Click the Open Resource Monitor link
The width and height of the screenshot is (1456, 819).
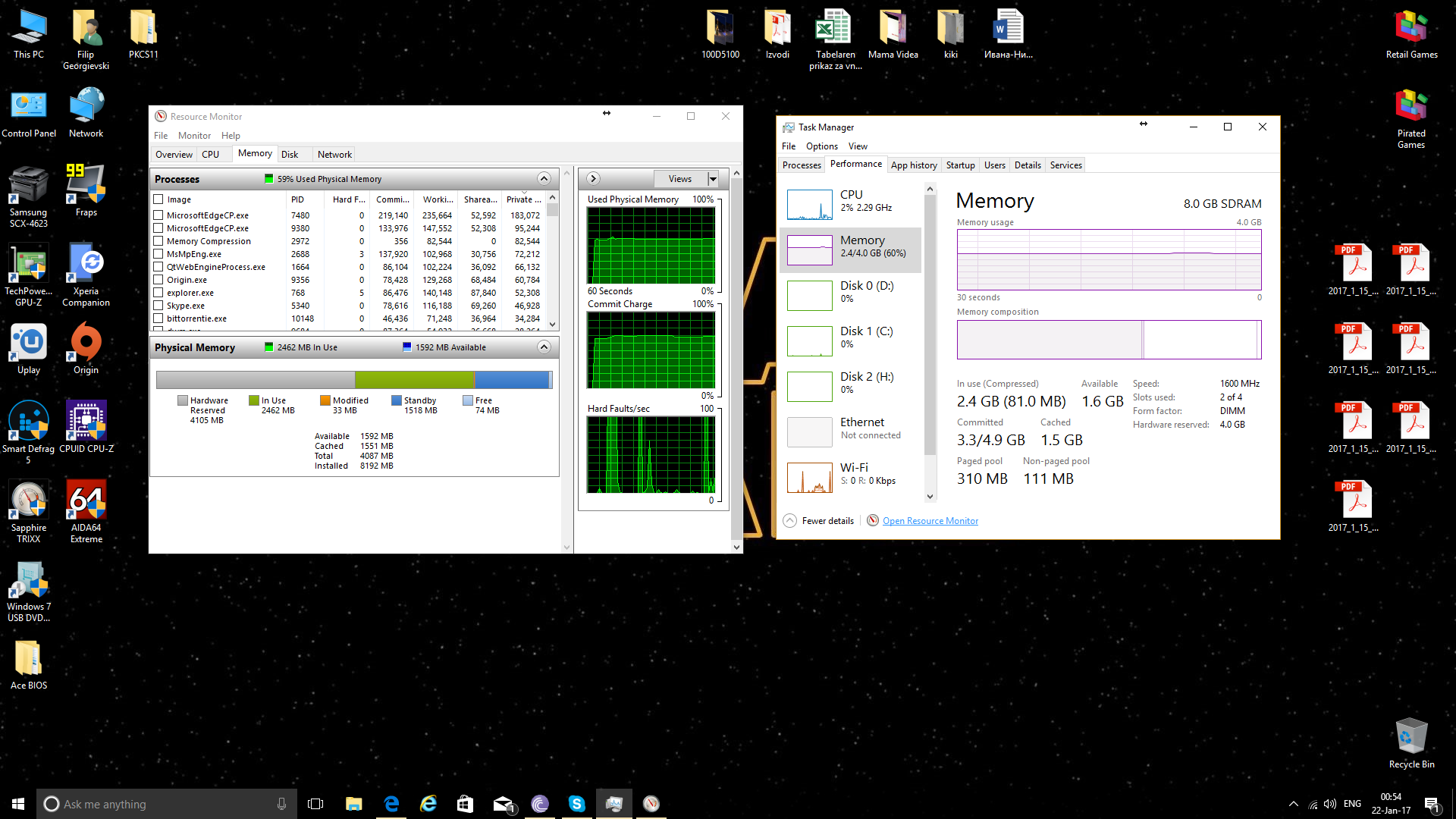pos(930,521)
